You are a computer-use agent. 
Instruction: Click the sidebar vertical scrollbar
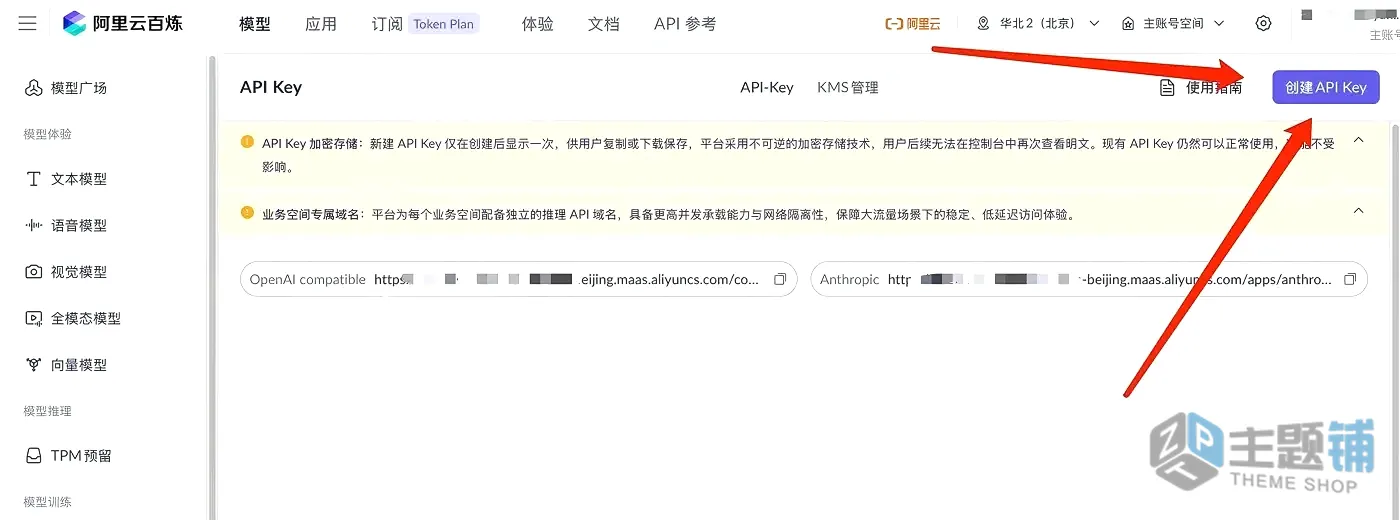tap(211, 288)
